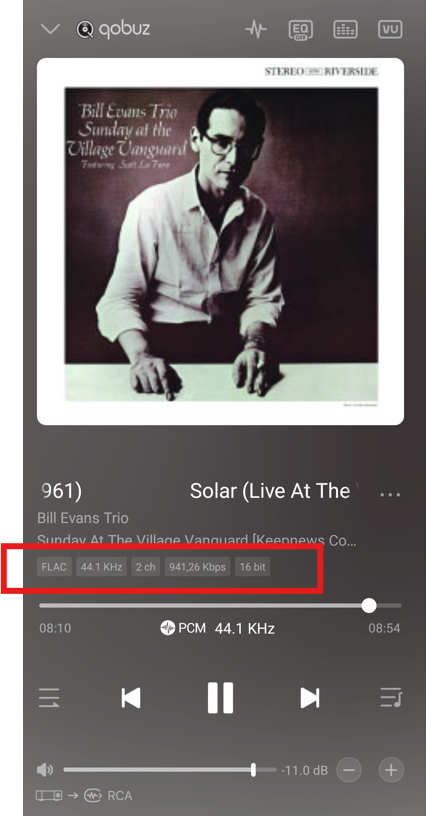Viewport: 426px width, 816px height.
Task: Open track options three-dot menu
Action: [x=390, y=494]
